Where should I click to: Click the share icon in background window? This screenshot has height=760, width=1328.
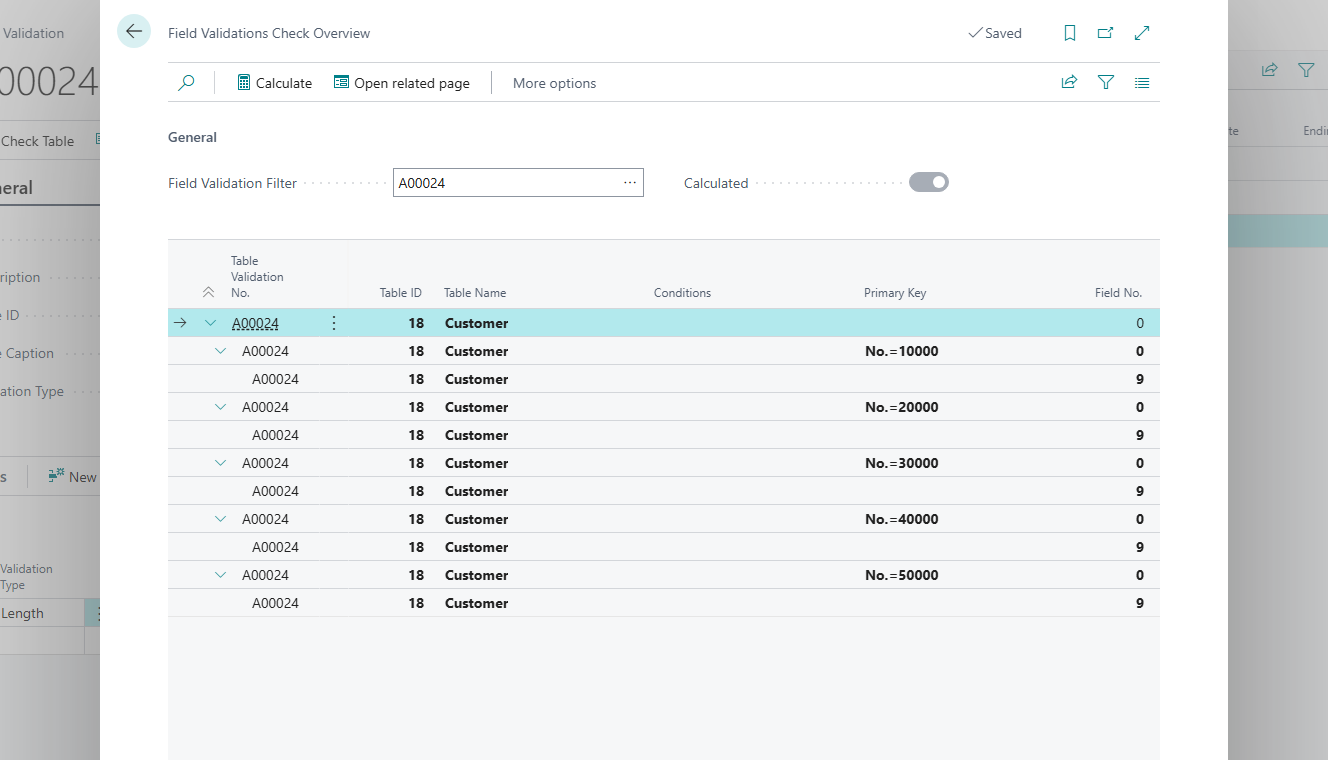point(1270,70)
